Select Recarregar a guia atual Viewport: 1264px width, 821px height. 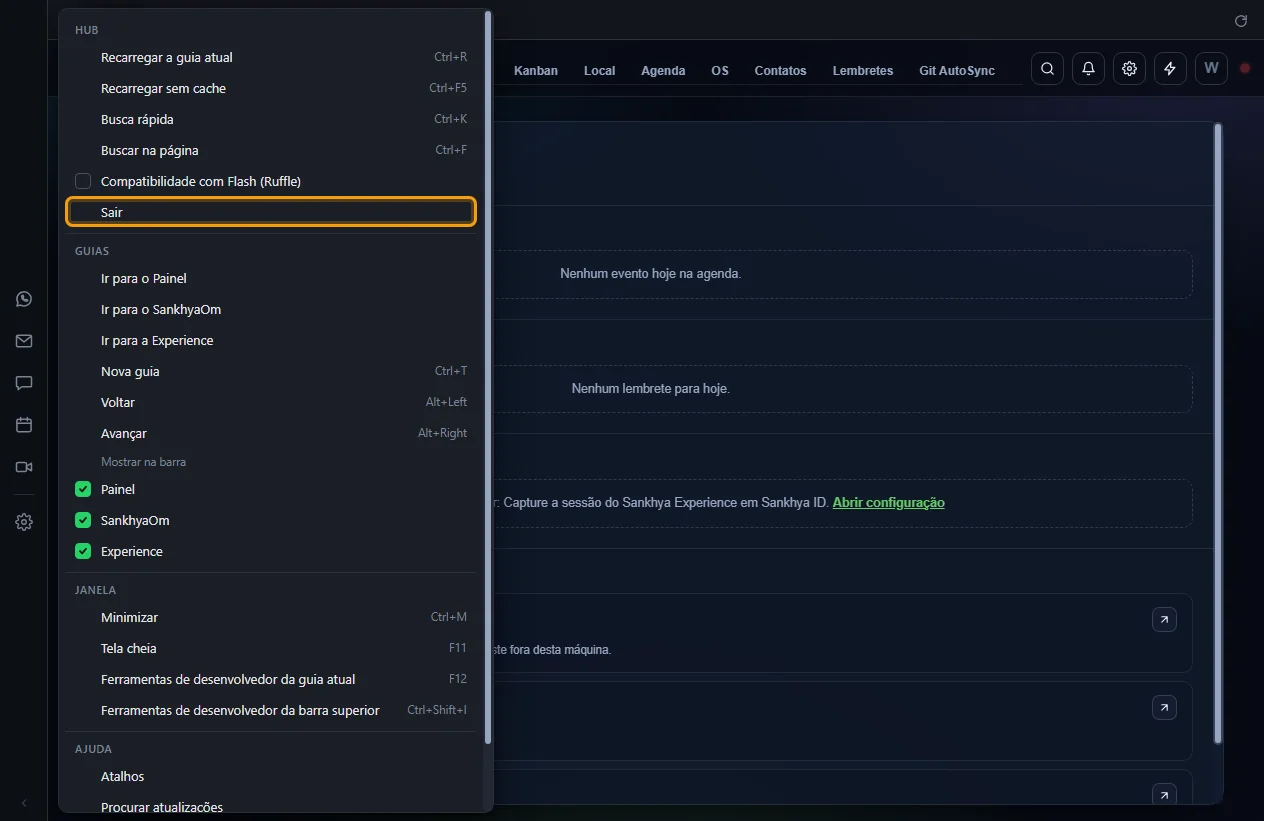(x=271, y=57)
